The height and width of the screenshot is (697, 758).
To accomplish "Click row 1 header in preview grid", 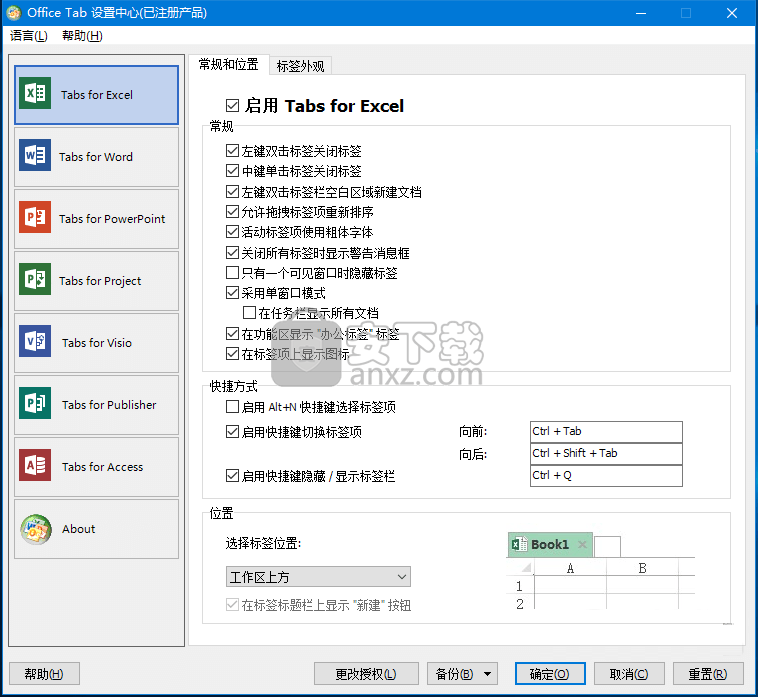I will 520,586.
